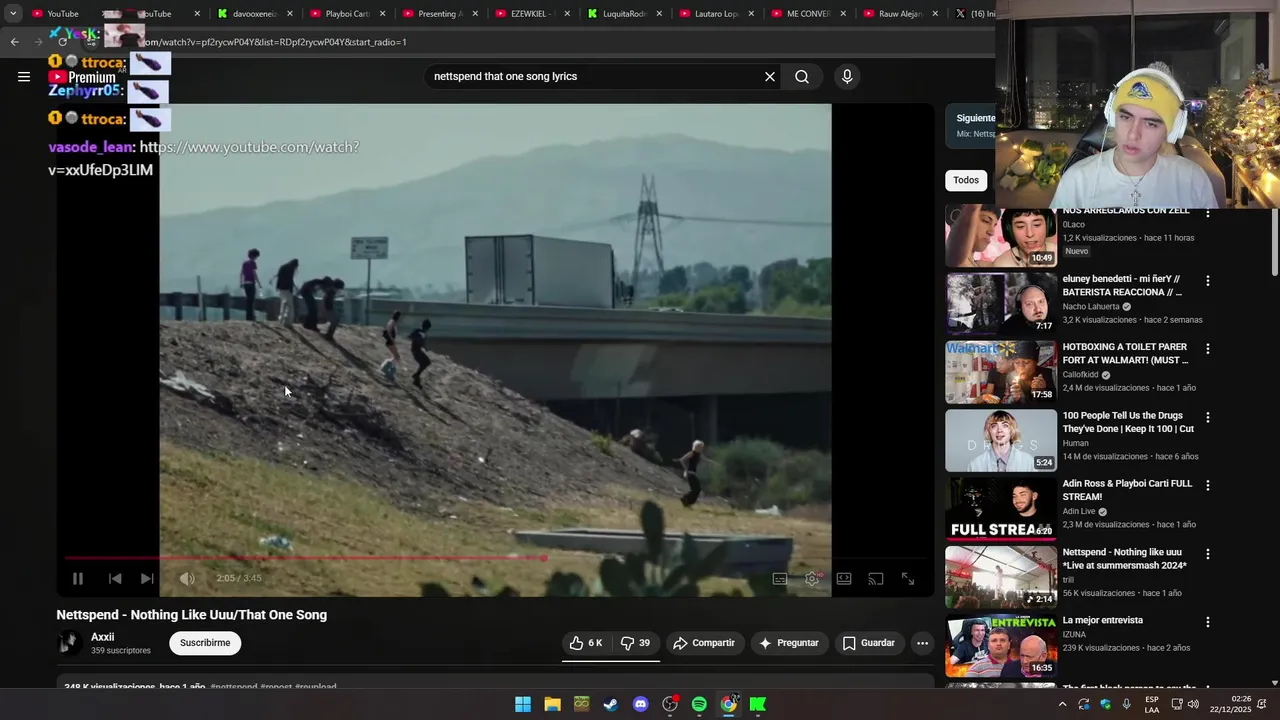Open Discord from the taskbar
The width and height of the screenshot is (1280, 720).
pyautogui.click(x=641, y=704)
